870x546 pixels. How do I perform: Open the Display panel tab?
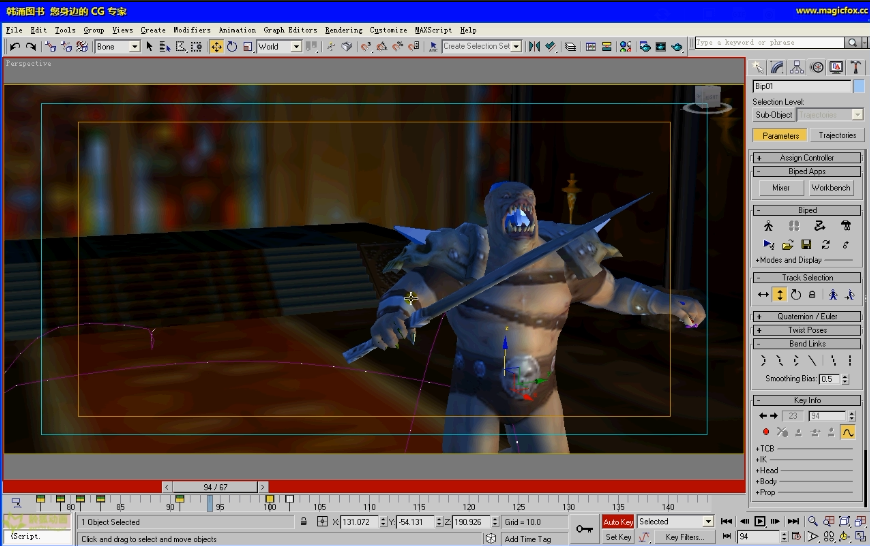coord(836,68)
